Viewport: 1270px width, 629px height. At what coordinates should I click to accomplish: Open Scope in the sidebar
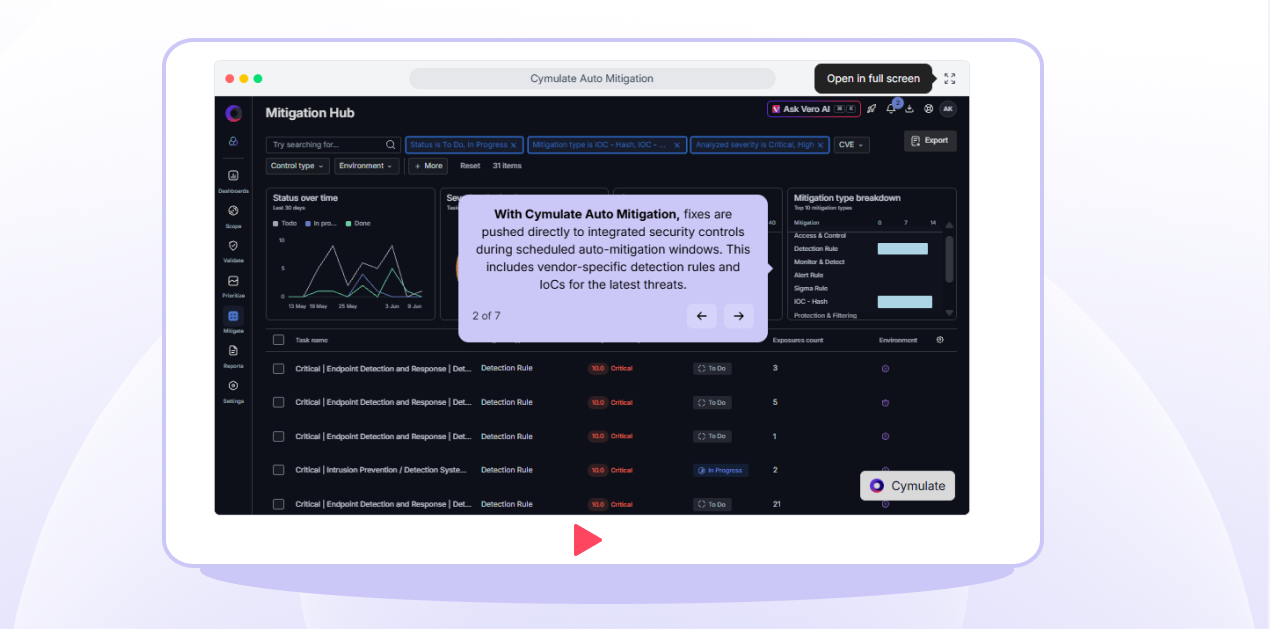coord(233,216)
